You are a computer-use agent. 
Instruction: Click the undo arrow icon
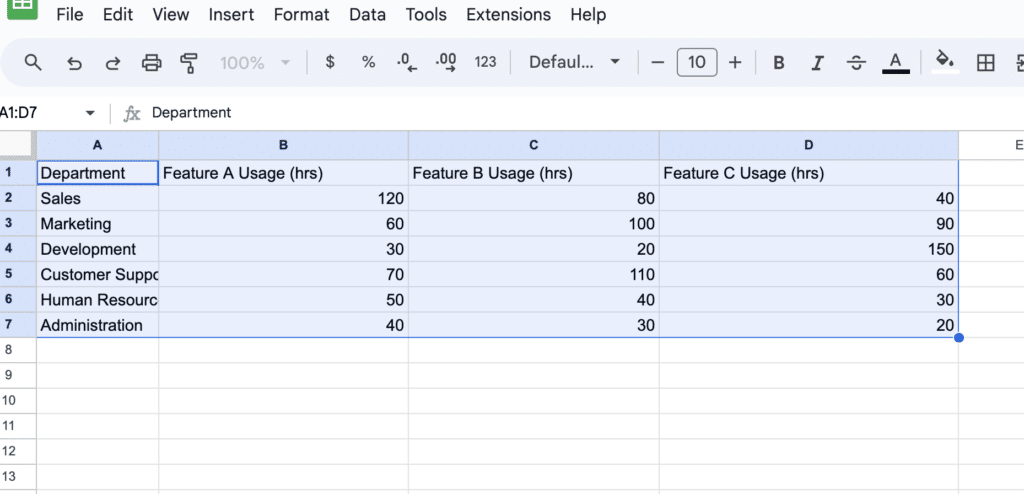click(x=74, y=63)
